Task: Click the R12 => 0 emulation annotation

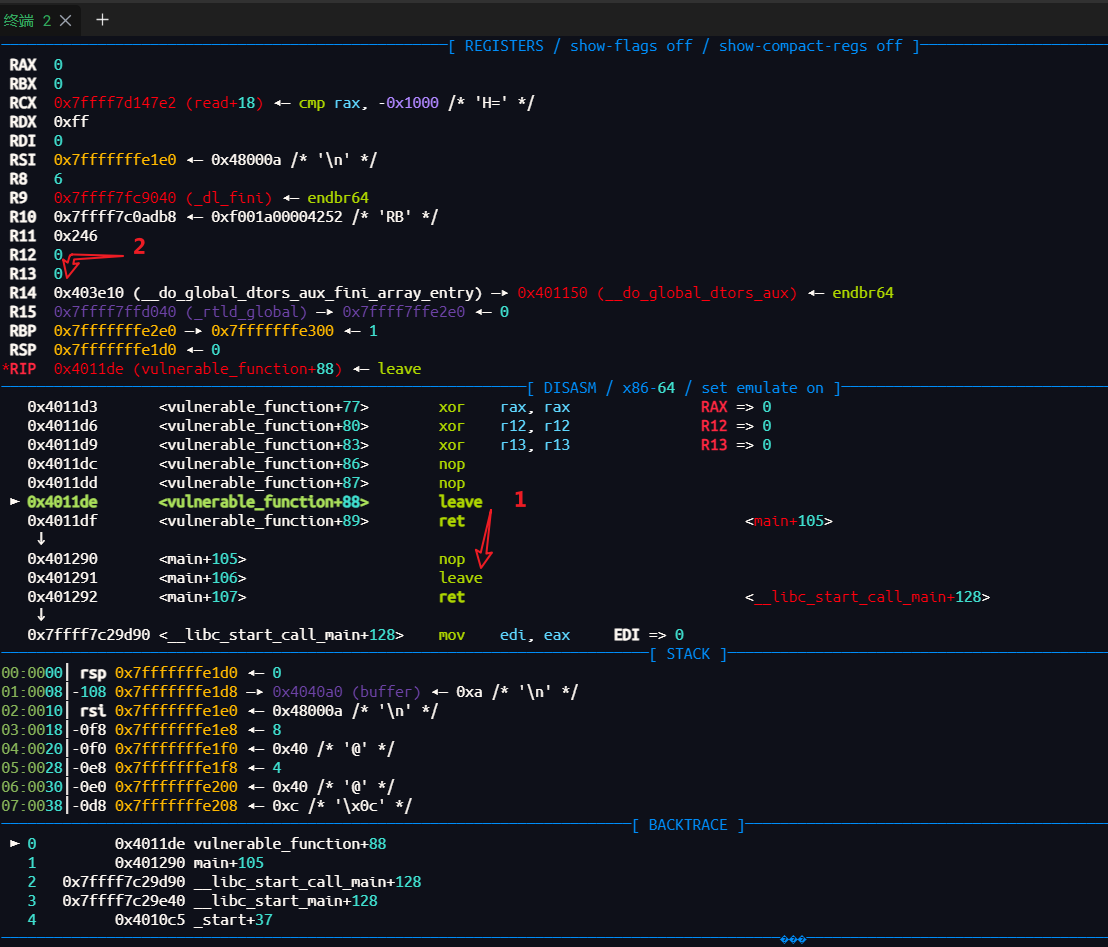Action: click(x=736, y=427)
